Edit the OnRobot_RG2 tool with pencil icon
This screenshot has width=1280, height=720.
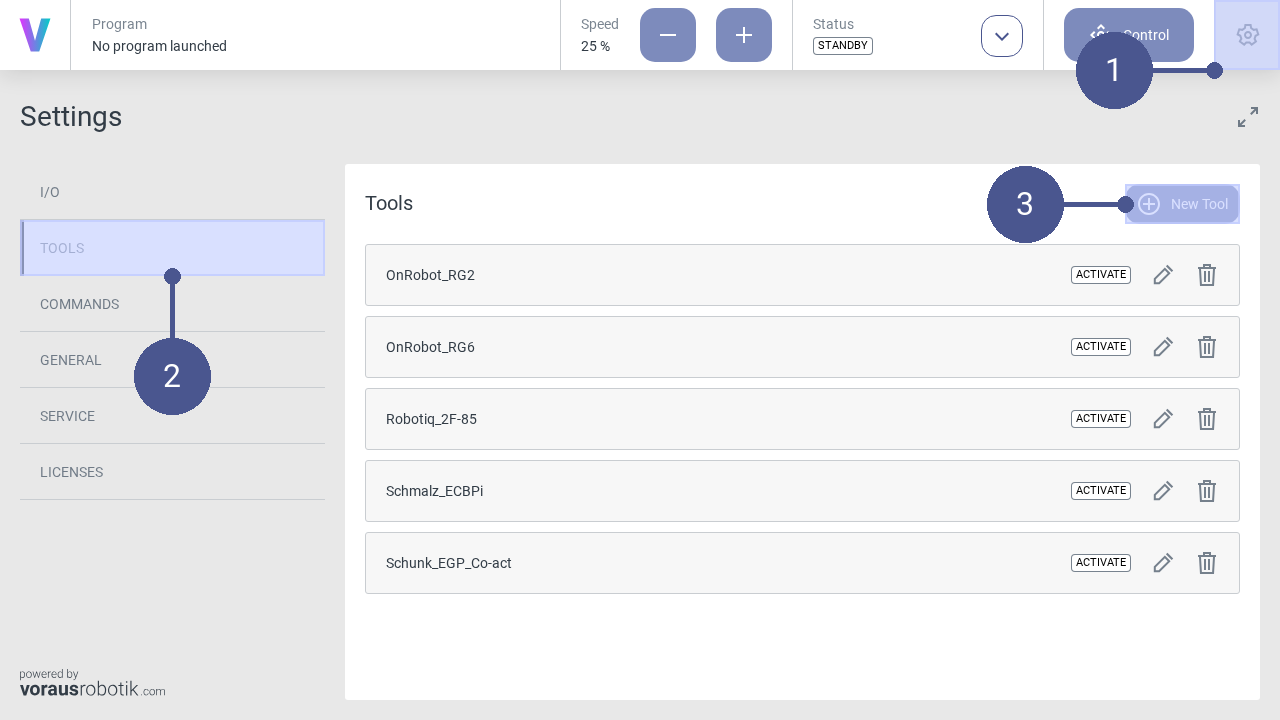pos(1162,275)
